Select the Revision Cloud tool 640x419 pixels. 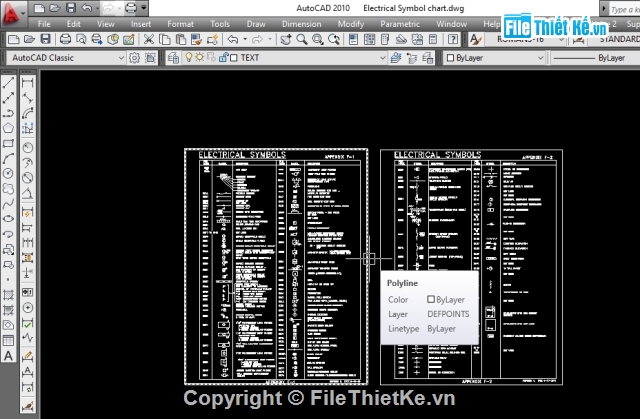click(x=8, y=188)
